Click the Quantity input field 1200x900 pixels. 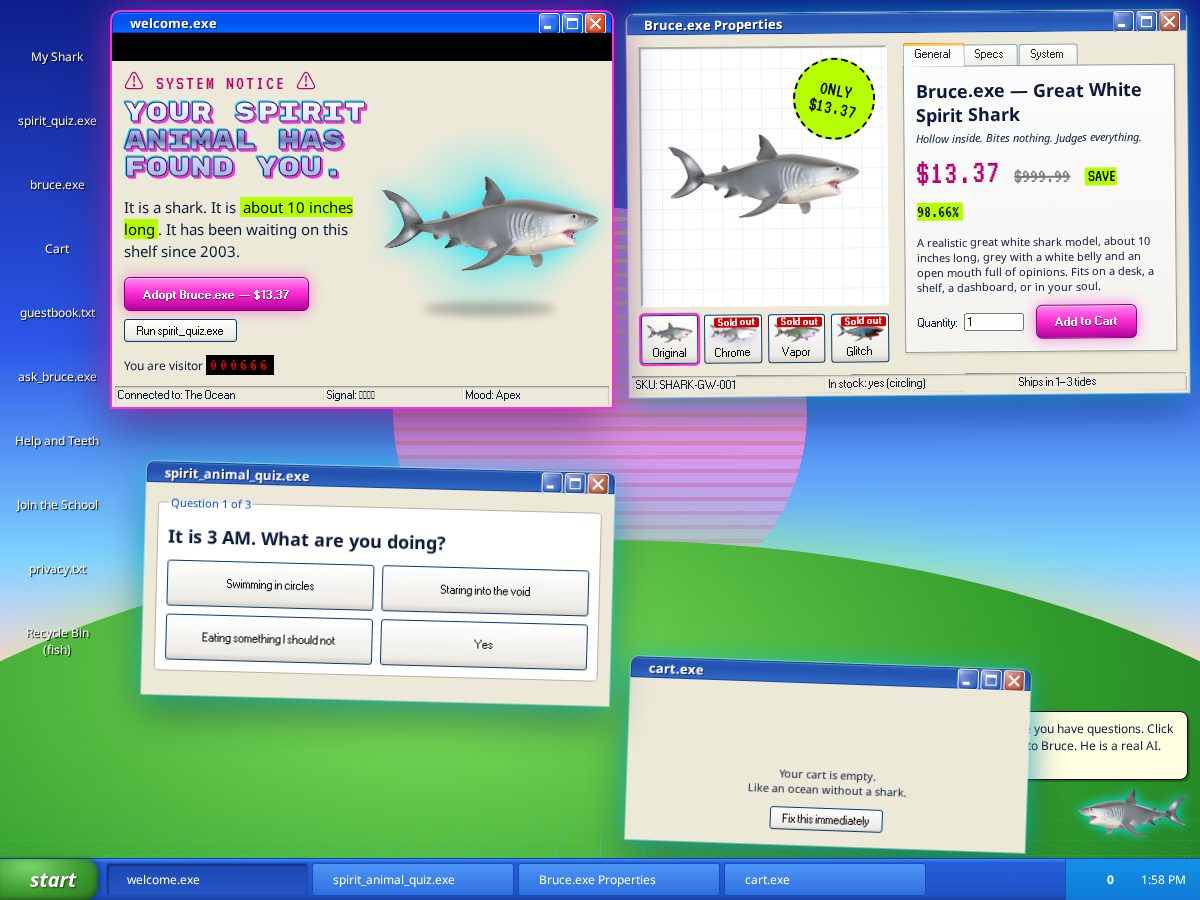coord(994,322)
